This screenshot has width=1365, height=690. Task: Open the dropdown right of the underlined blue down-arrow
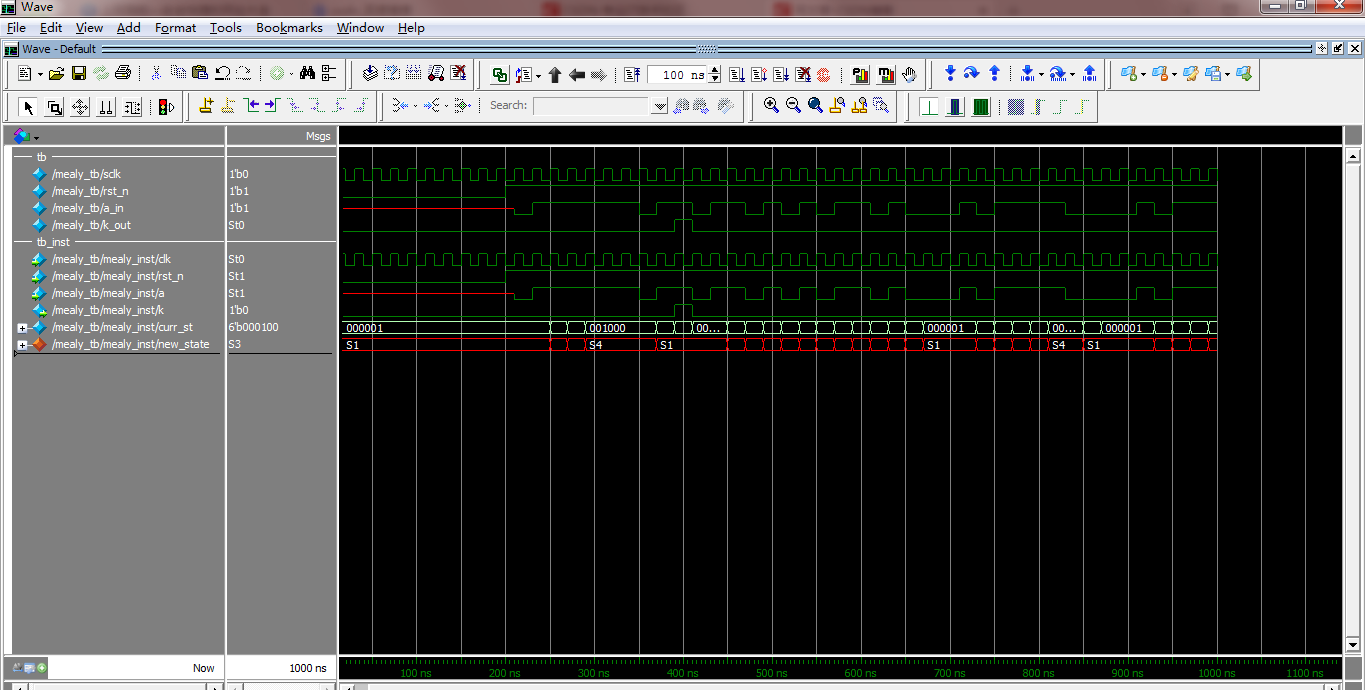coord(1041,75)
